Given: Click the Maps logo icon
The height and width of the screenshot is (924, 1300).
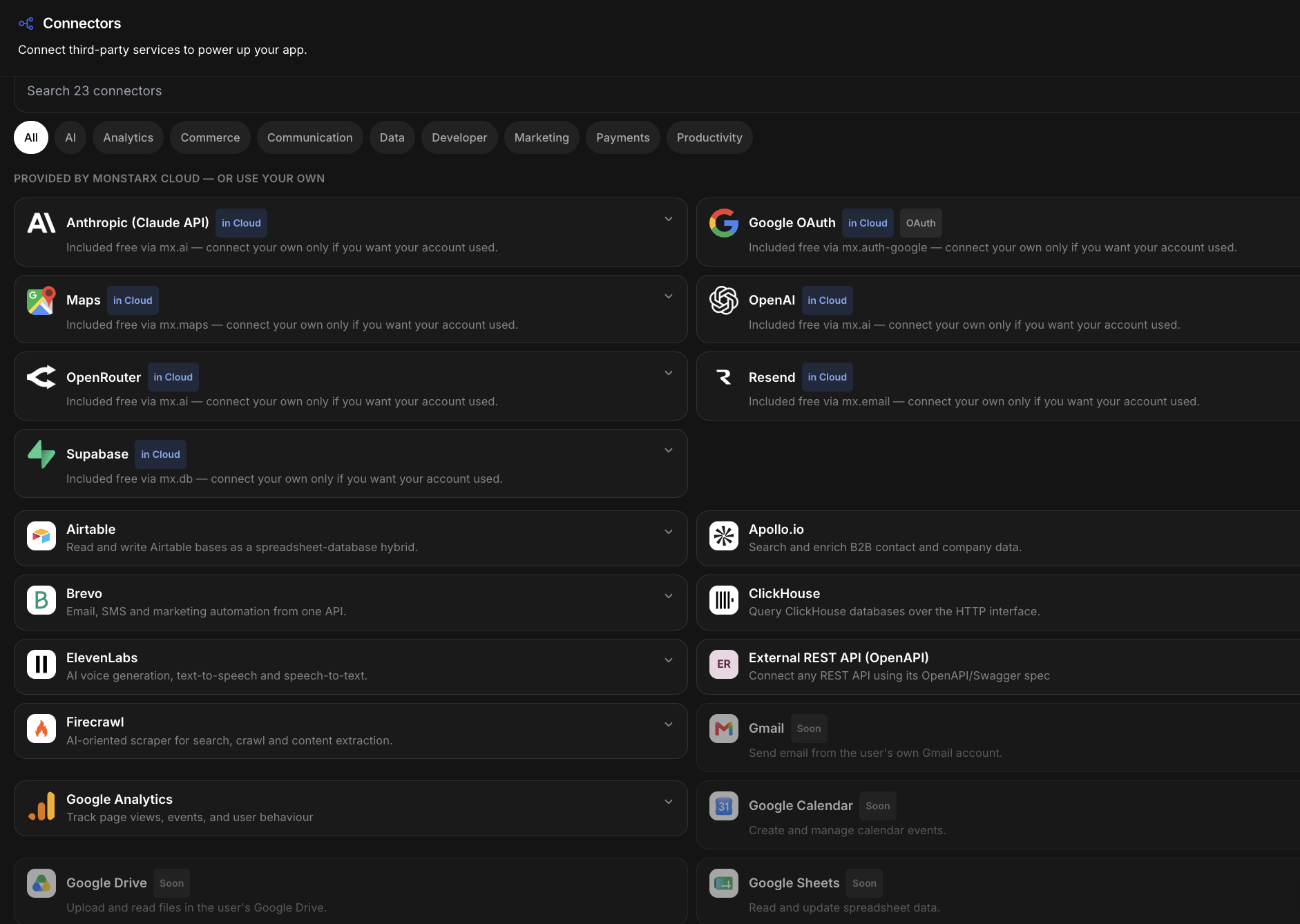Looking at the screenshot, I should [x=41, y=300].
